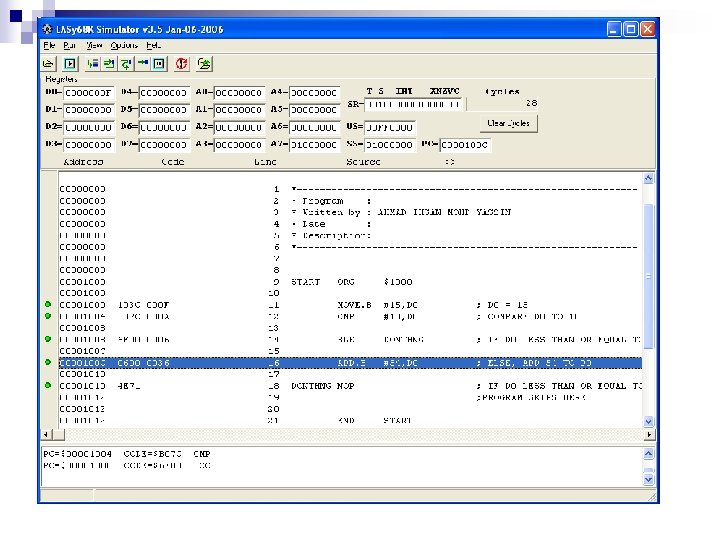Click the D5 register field
Screen dimensions: 720x540
point(164,110)
